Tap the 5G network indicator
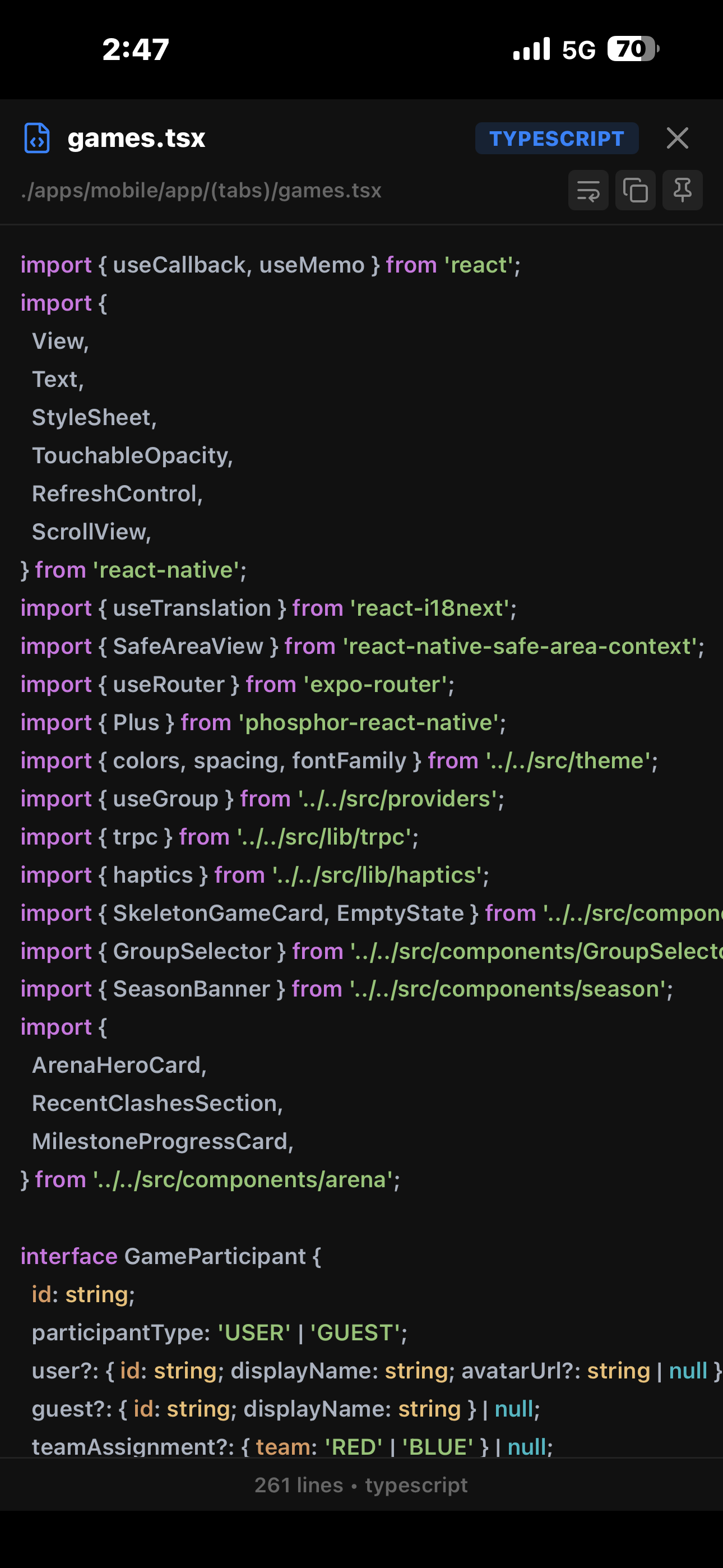The height and width of the screenshot is (1568, 723). pos(578,50)
